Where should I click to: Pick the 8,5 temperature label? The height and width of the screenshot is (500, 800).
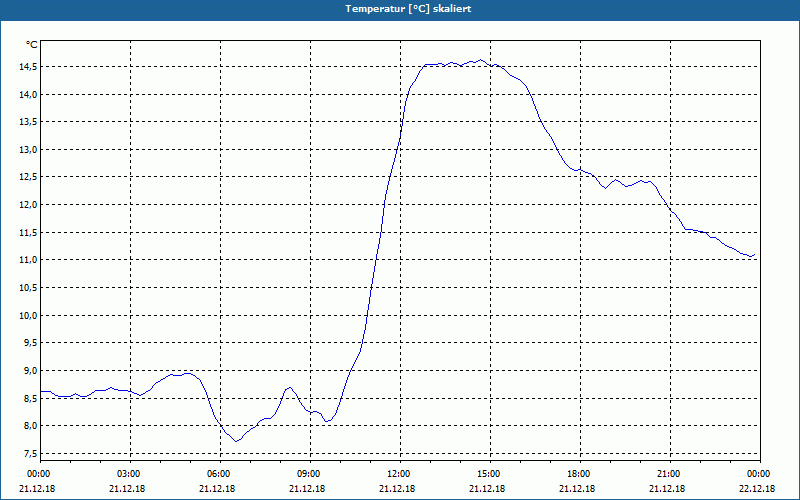coord(31,398)
